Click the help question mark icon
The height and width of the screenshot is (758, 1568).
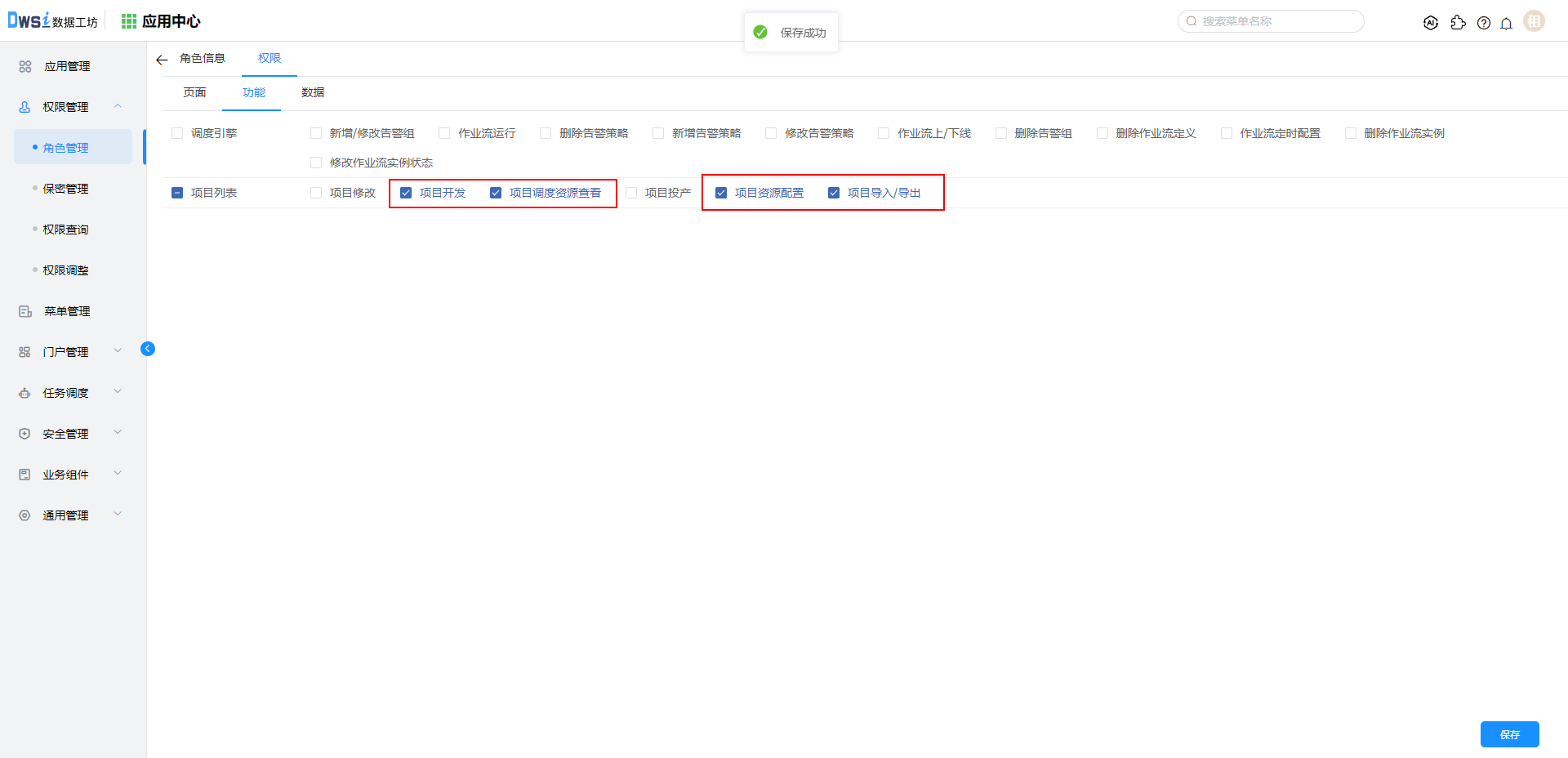(x=1483, y=23)
